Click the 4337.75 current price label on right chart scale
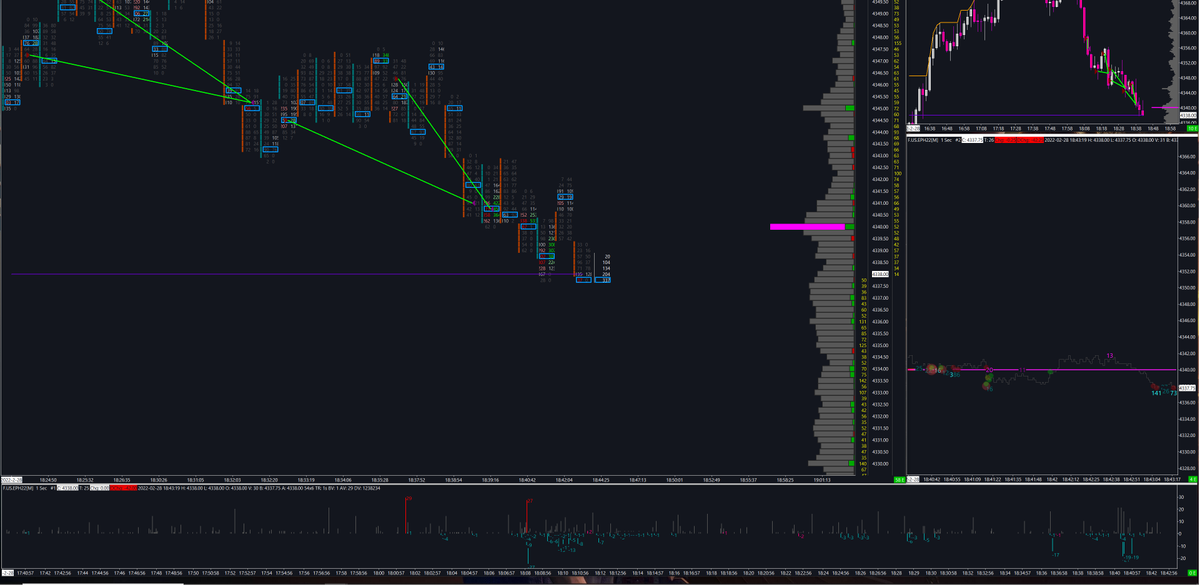This screenshot has height=585, width=1200. pyautogui.click(x=1188, y=387)
